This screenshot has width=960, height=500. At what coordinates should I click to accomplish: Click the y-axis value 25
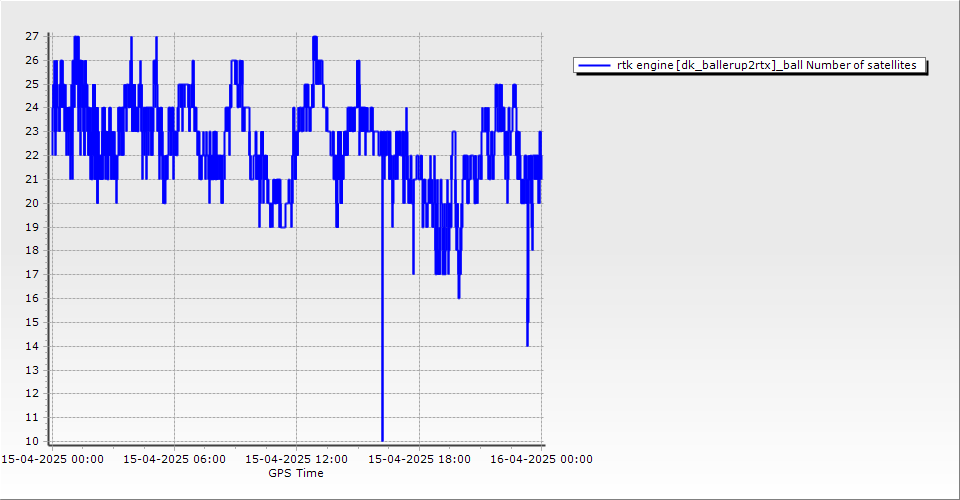32,84
